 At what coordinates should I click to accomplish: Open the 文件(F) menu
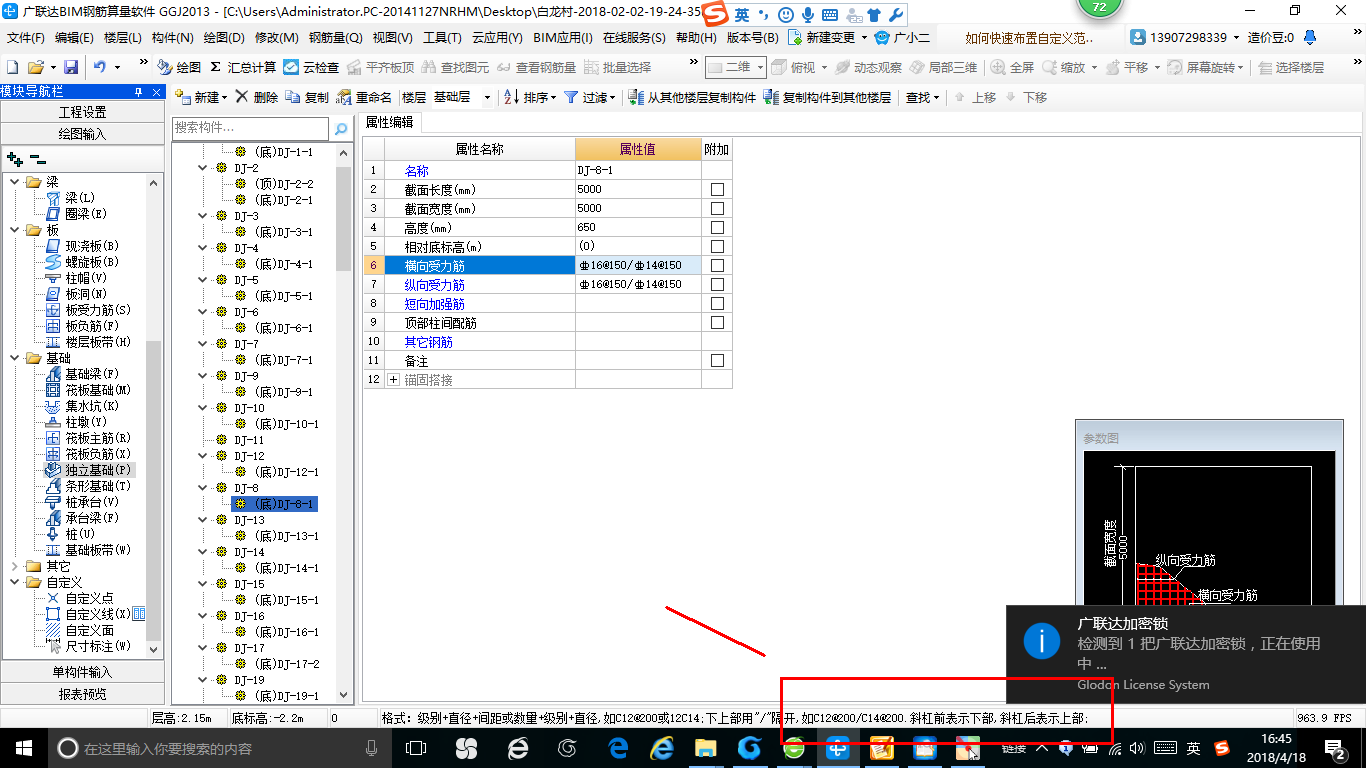25,38
